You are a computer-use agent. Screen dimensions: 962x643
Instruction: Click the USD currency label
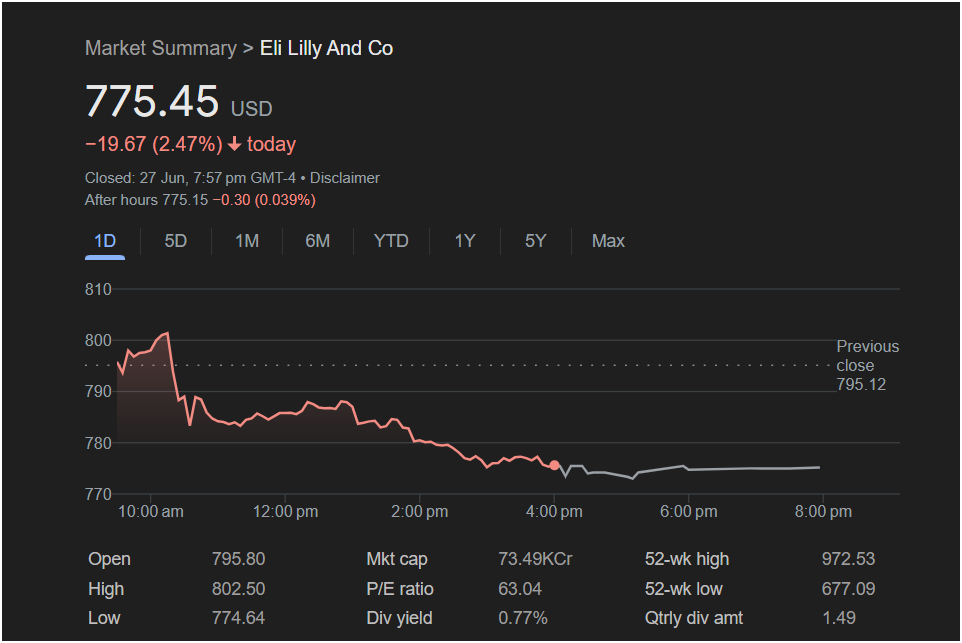[252, 109]
